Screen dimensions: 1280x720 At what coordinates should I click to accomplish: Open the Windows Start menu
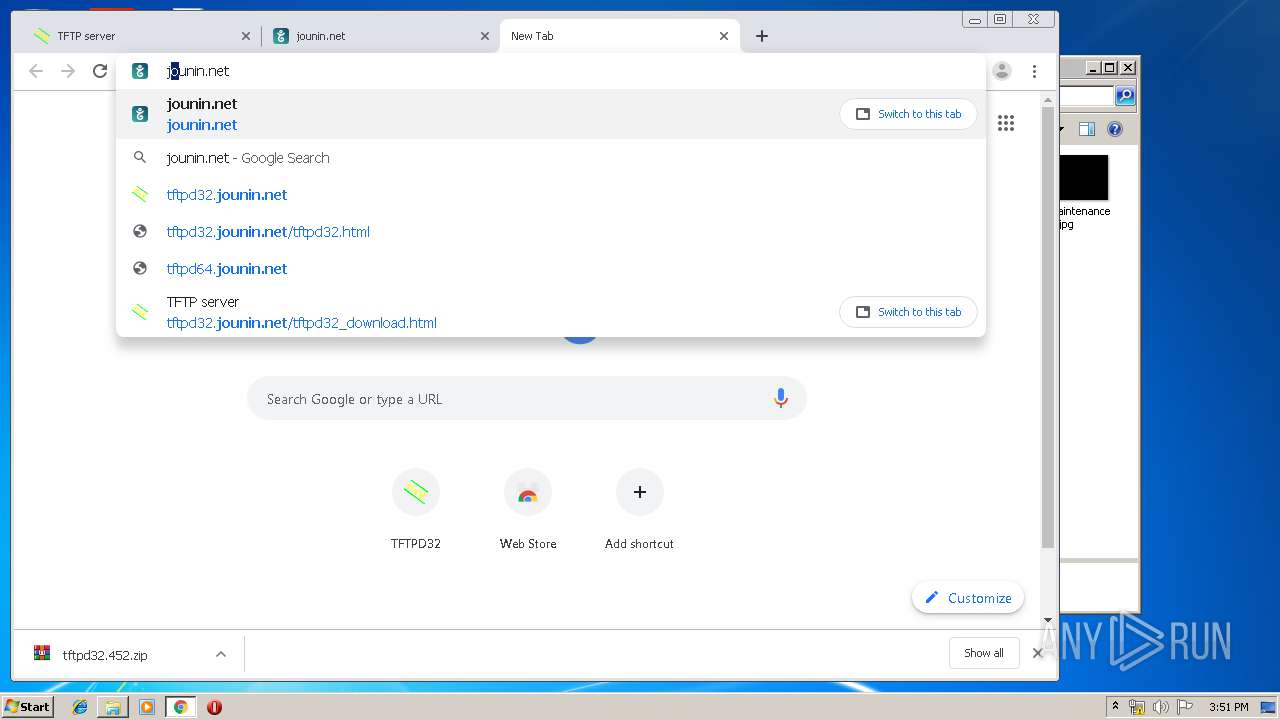[27, 707]
